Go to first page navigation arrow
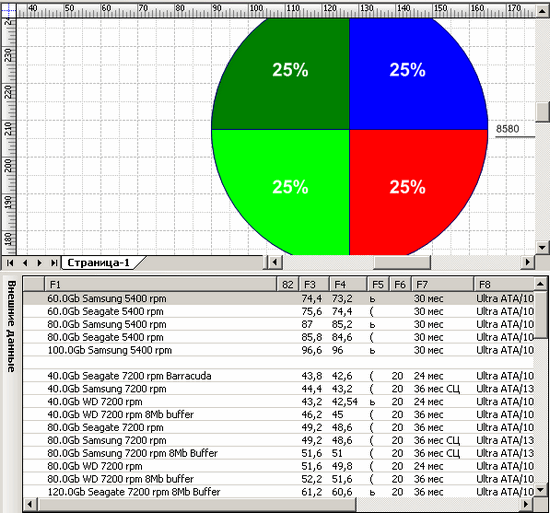The width and height of the screenshot is (550, 513). click(10, 263)
